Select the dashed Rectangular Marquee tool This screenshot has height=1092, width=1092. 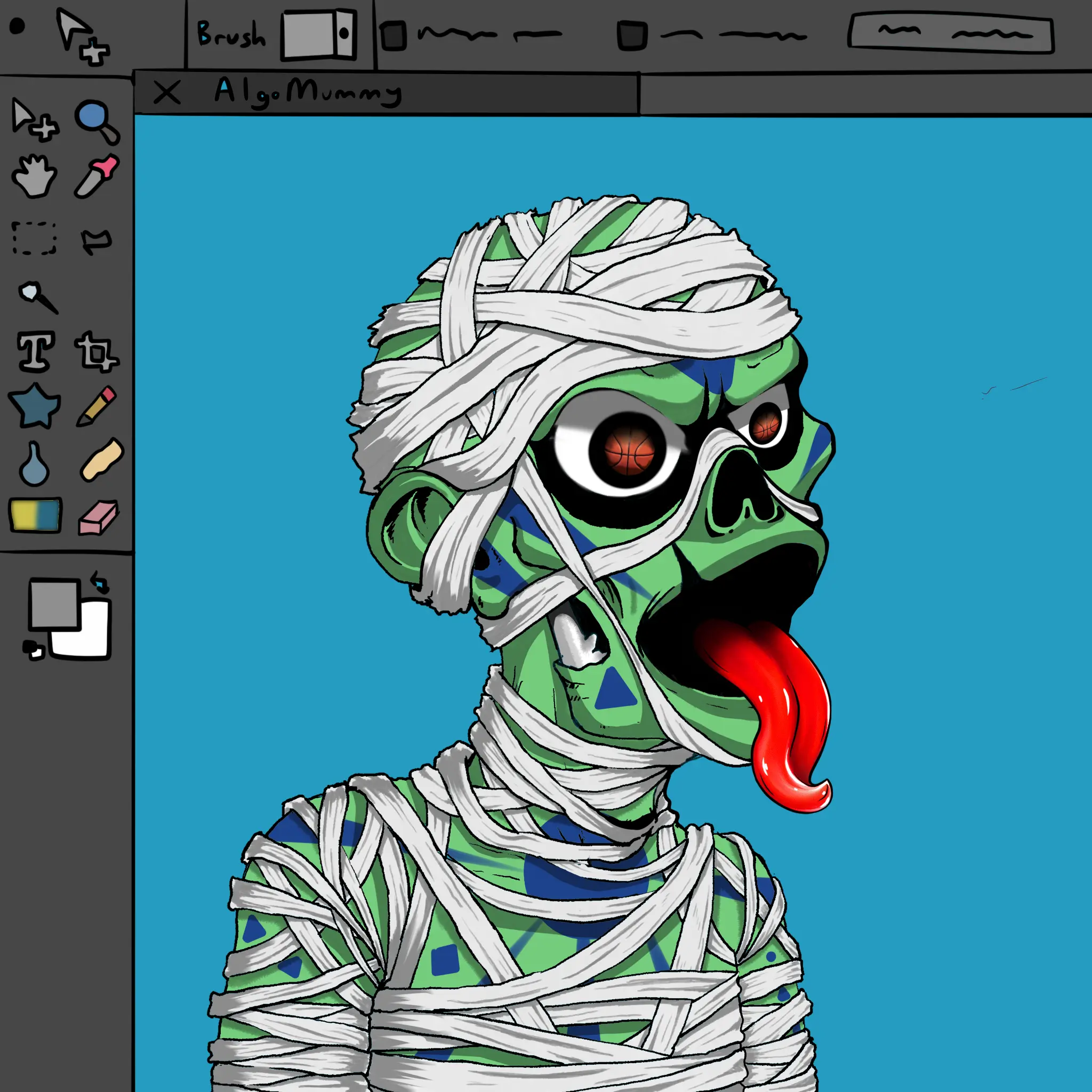click(34, 238)
